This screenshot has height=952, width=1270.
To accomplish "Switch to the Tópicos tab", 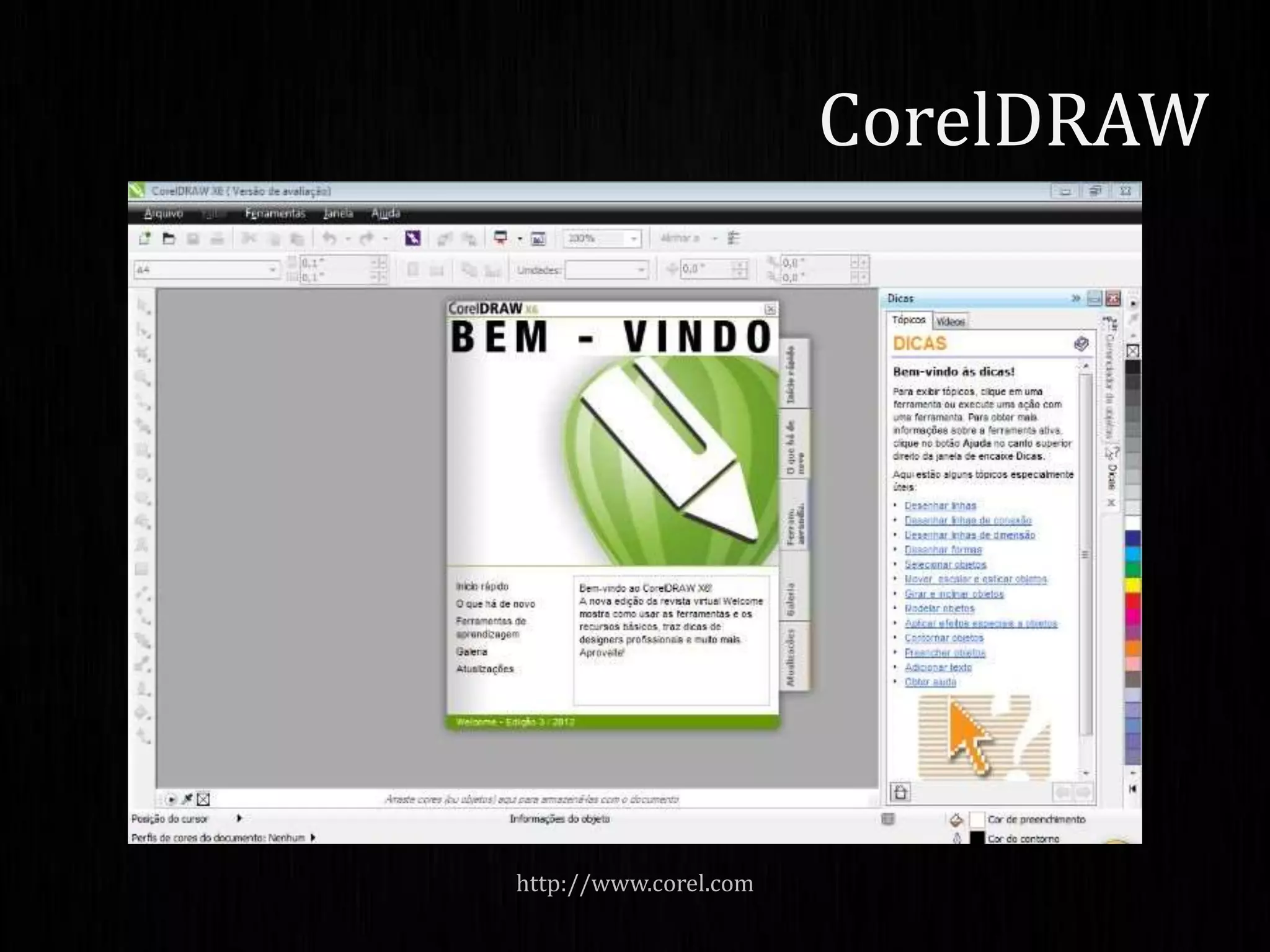I will coord(908,320).
